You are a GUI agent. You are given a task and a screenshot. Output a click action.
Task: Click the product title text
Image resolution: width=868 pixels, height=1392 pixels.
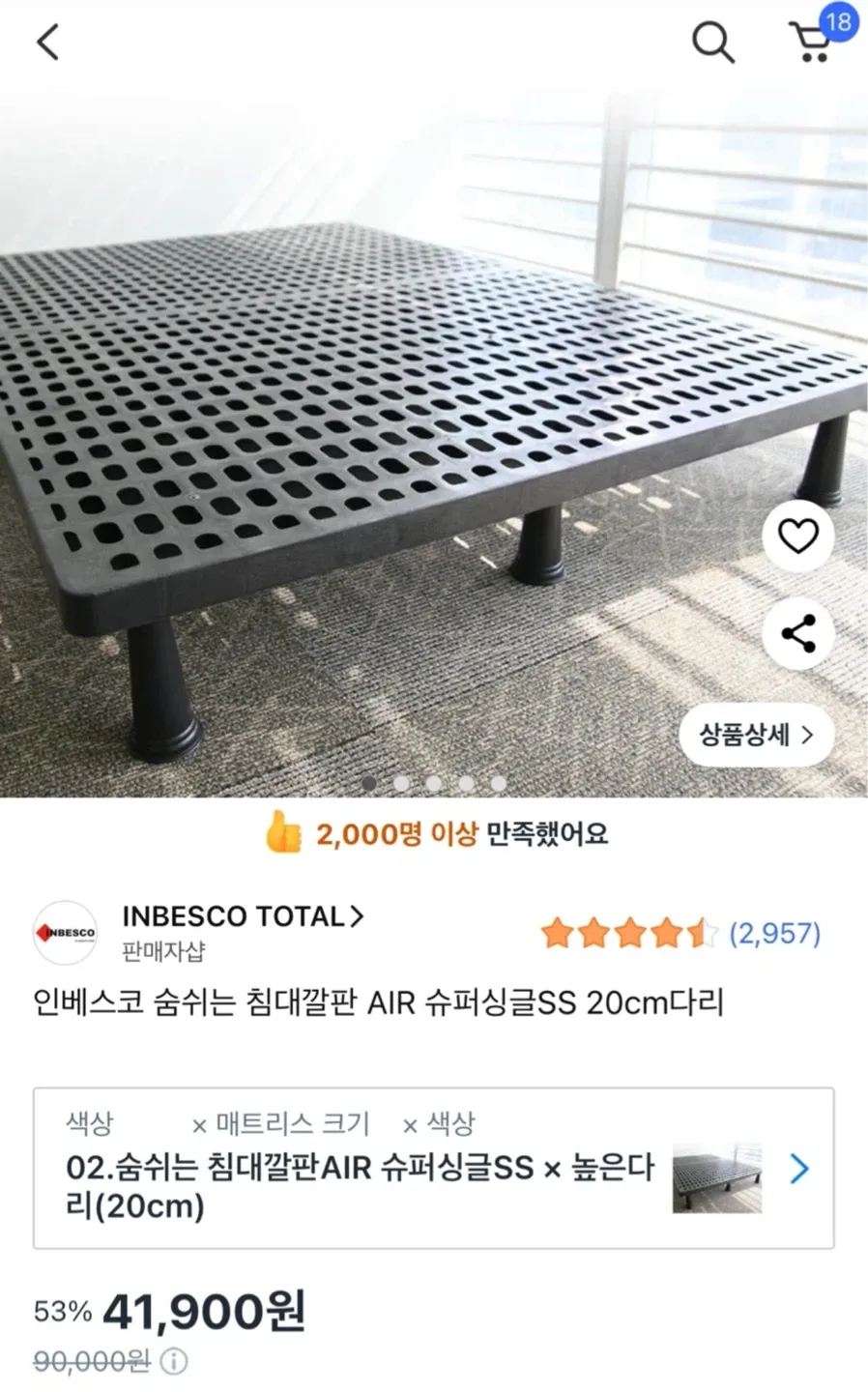tap(378, 1002)
